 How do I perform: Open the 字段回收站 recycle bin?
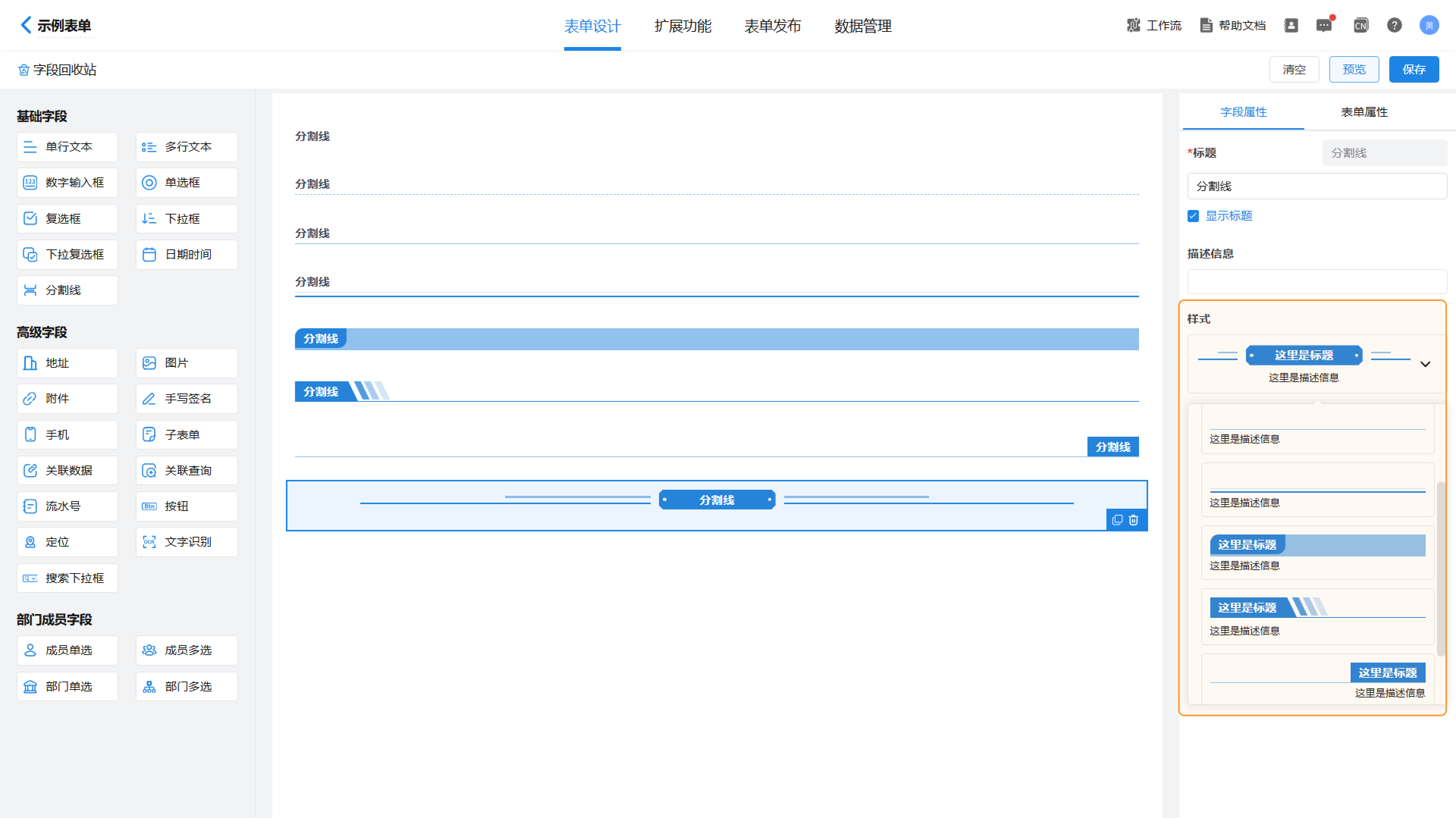(57, 69)
